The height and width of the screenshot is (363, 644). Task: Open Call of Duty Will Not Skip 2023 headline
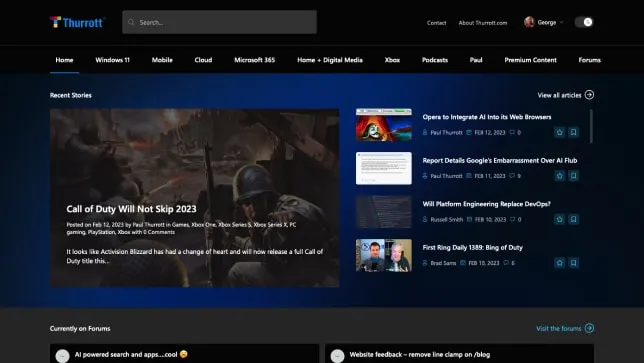[x=131, y=209]
